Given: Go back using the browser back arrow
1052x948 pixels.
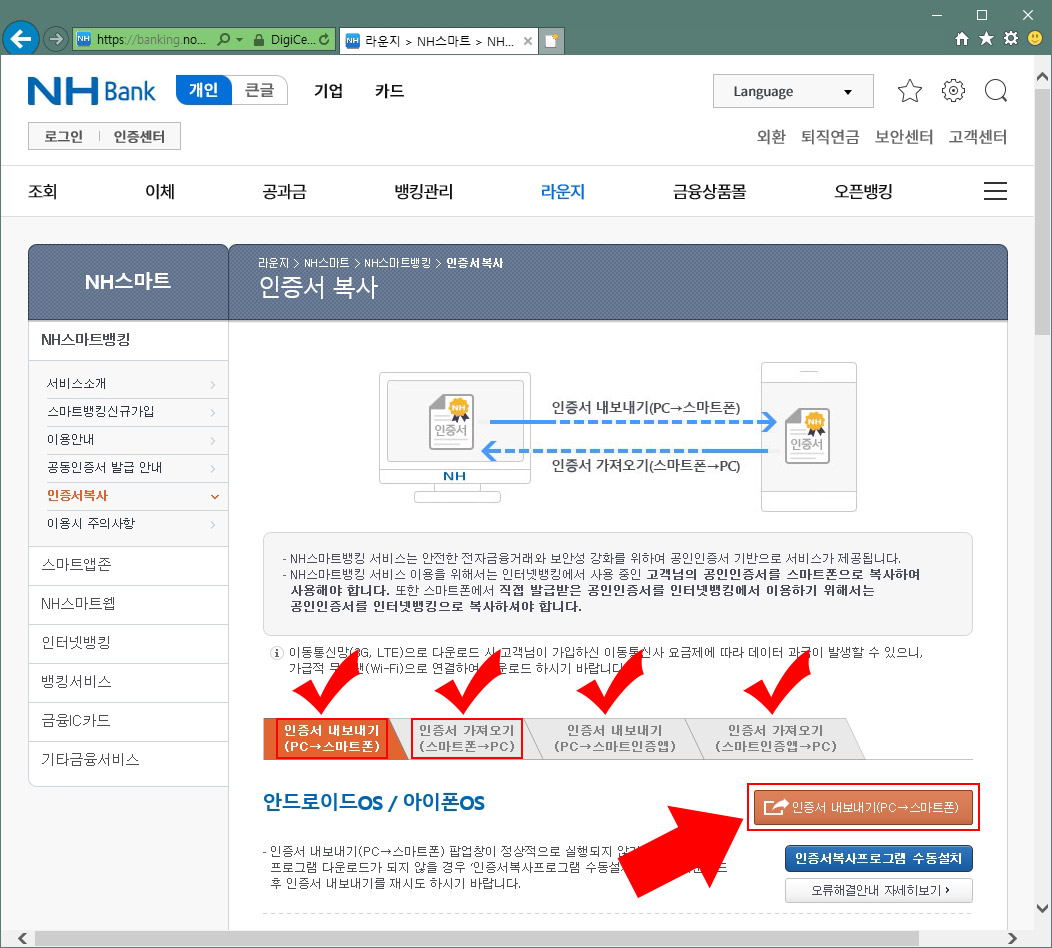Looking at the screenshot, I should [21, 38].
